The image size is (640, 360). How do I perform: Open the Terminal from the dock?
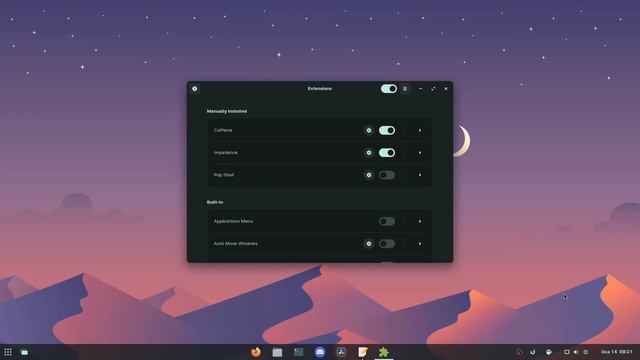(298, 352)
